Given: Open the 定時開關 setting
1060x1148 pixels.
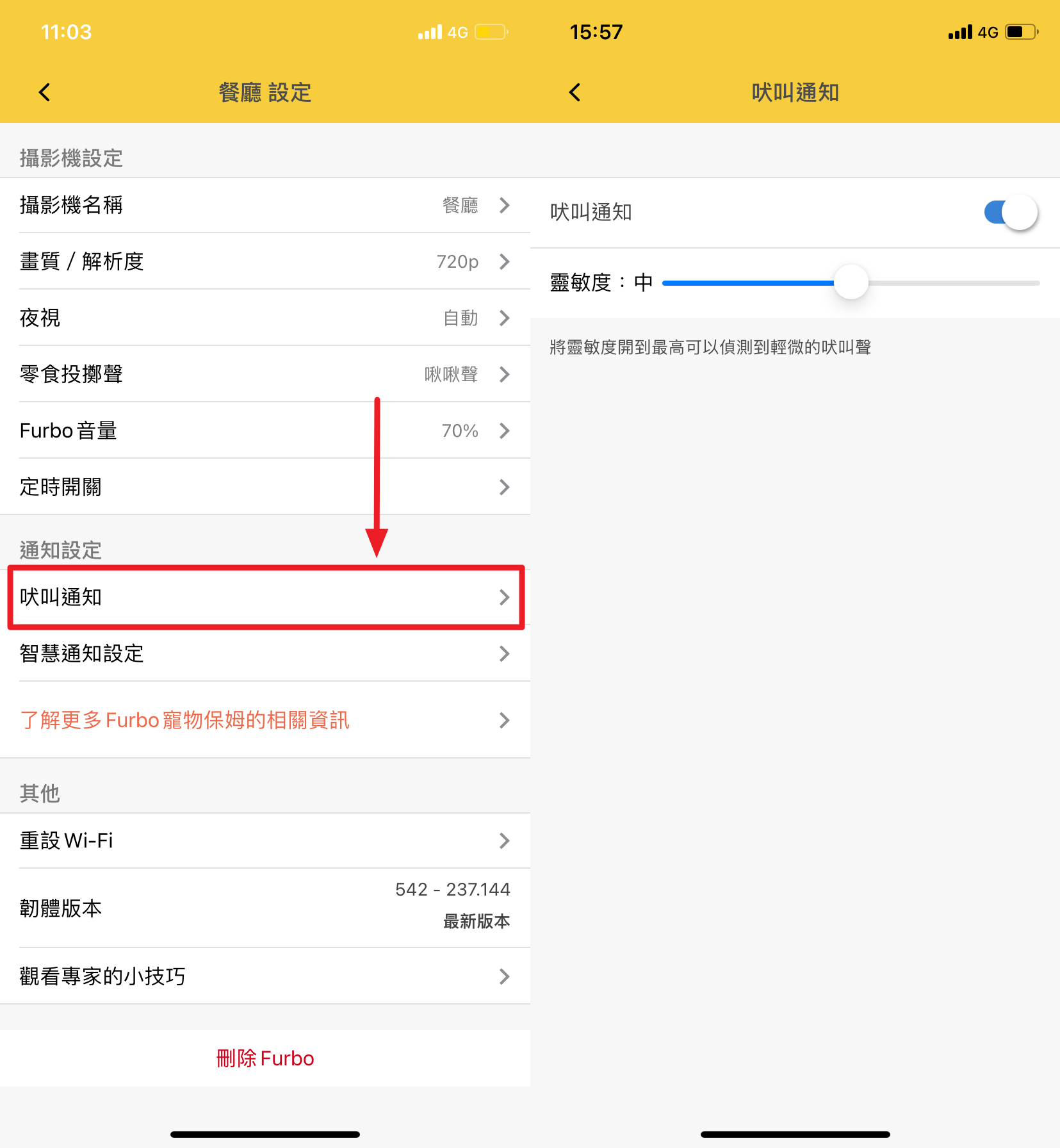Looking at the screenshot, I should pyautogui.click(x=265, y=487).
